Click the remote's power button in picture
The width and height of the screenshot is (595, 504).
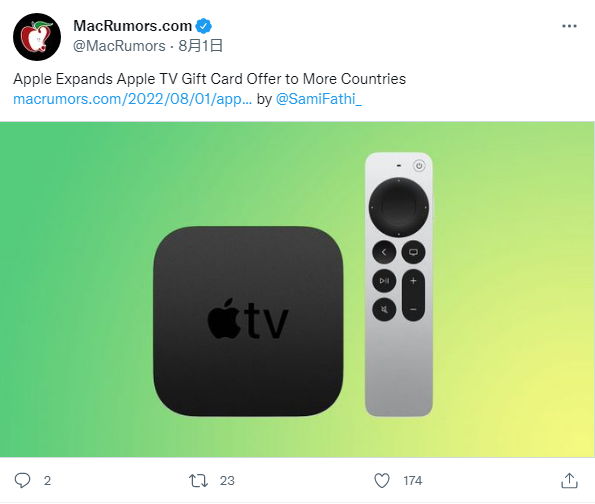[419, 166]
